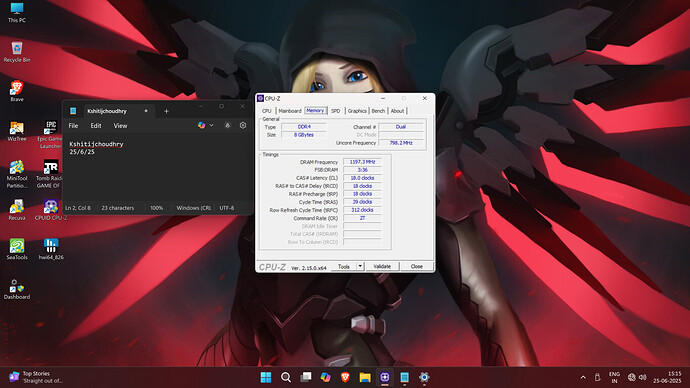Launch SeaTools from the desktop
The image size is (690, 388).
tap(17, 249)
